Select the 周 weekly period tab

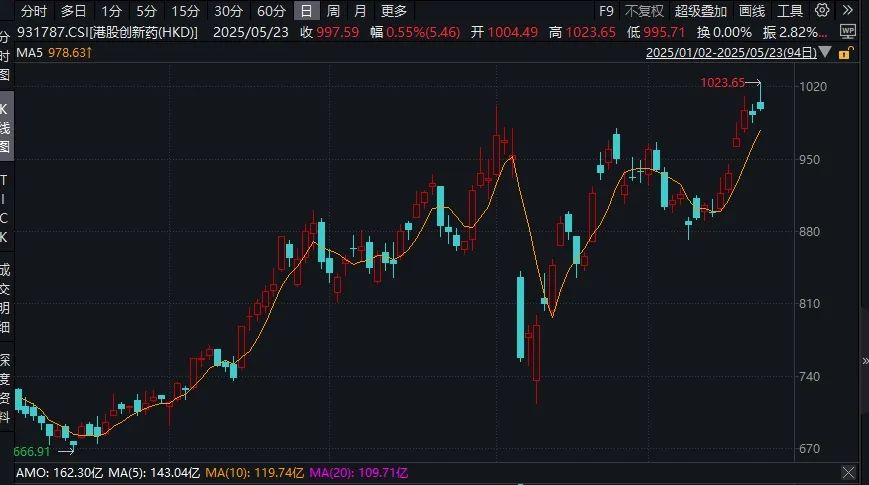tap(333, 11)
